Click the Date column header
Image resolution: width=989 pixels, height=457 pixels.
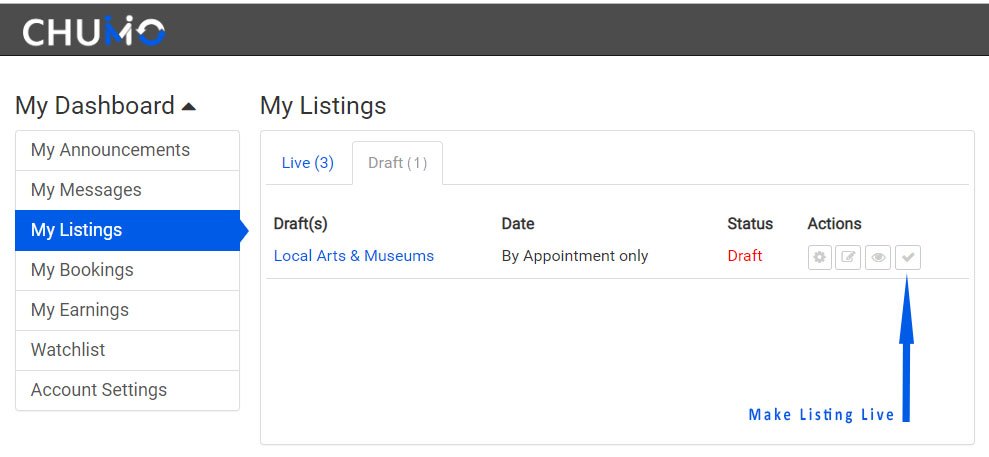click(518, 224)
